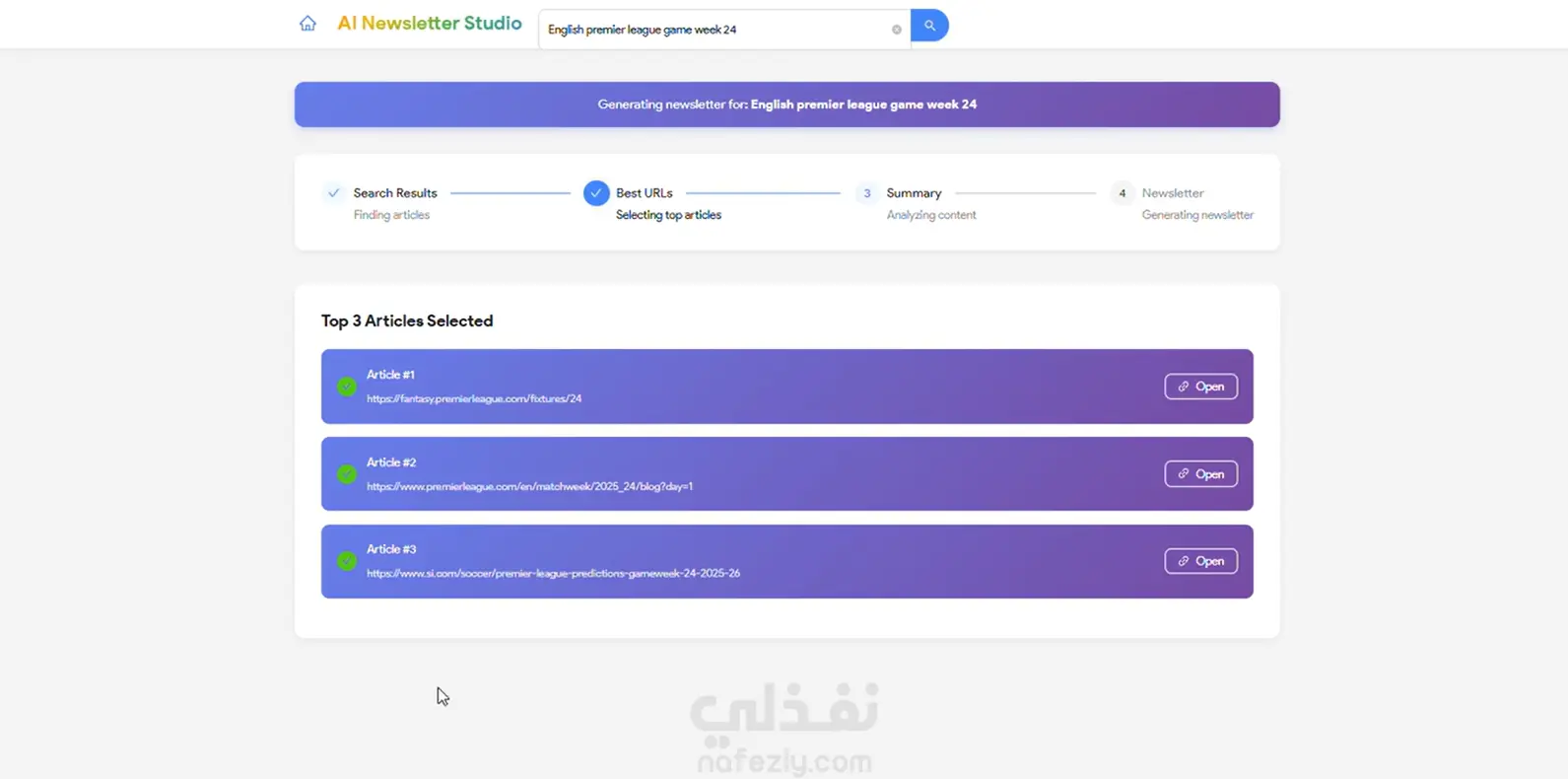Go to the Search Results step label

395,193
